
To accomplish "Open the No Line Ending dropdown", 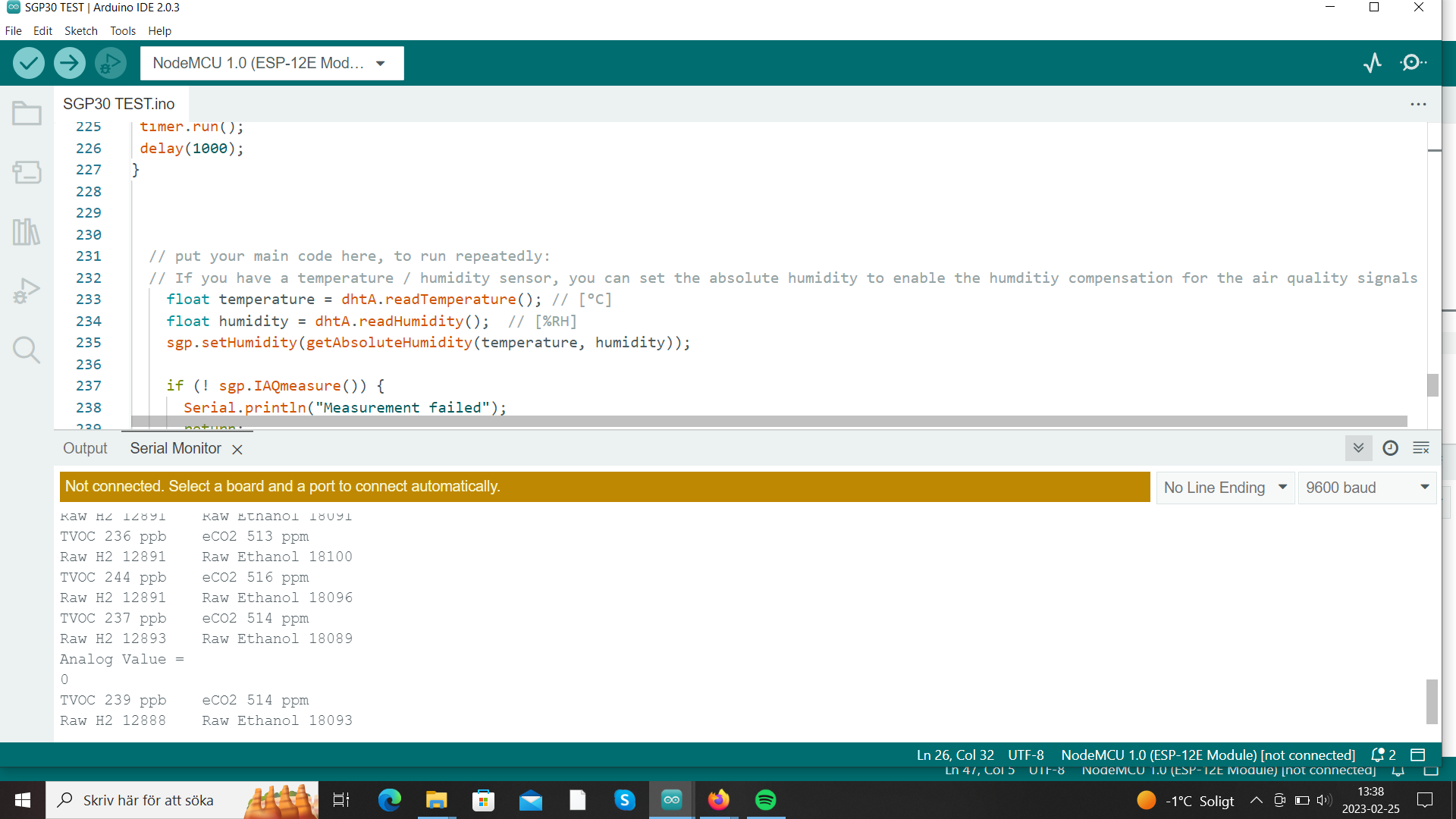I will [1225, 488].
